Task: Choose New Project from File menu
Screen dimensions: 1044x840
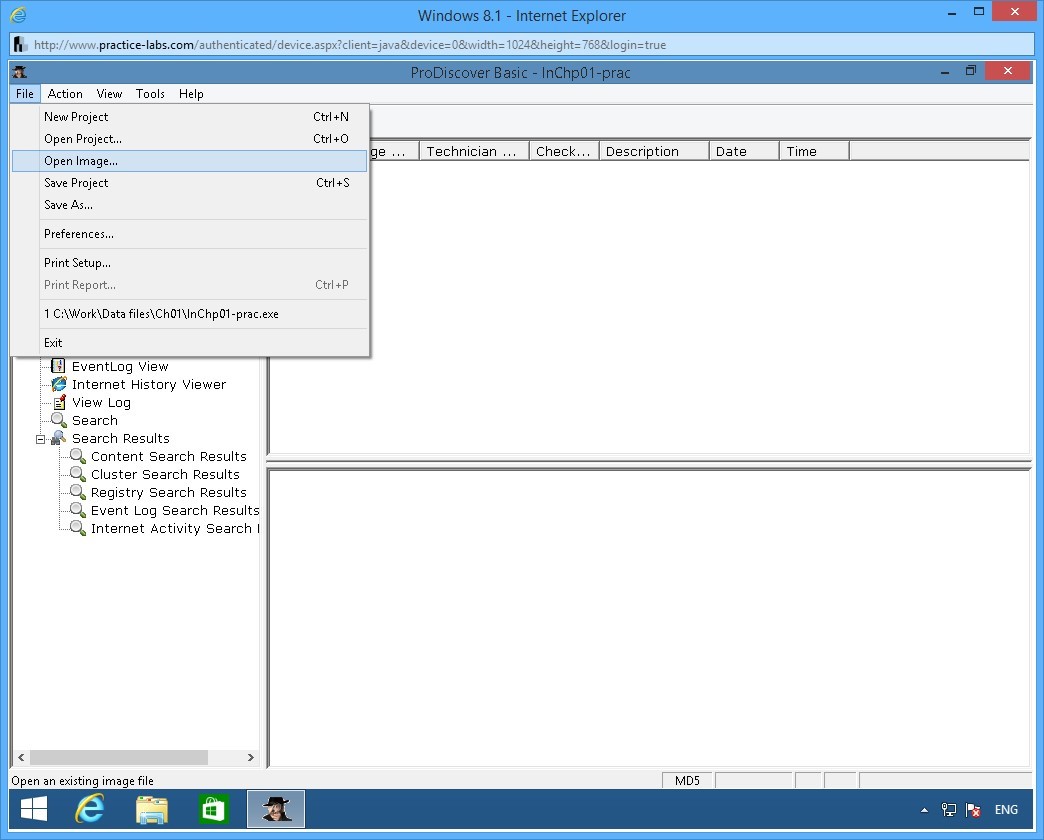Action: 190,116
